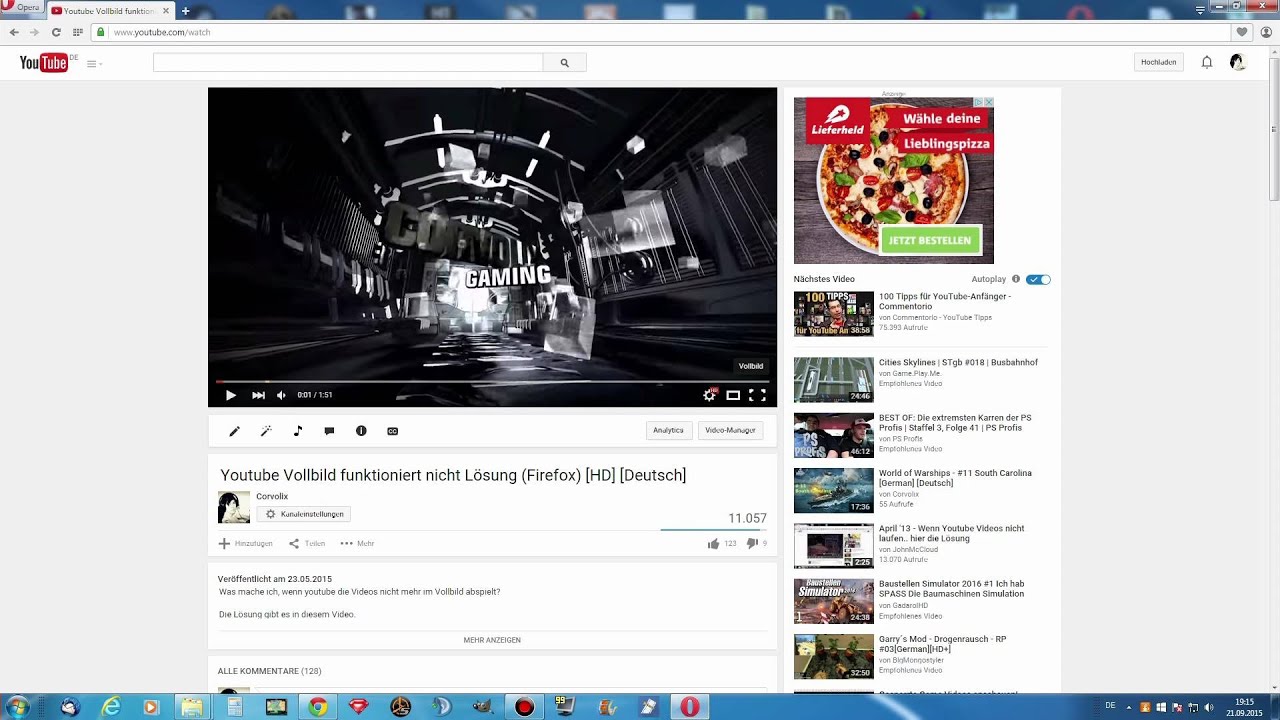Viewport: 1280px width, 720px height.
Task: Open the info cards icon
Action: [361, 431]
